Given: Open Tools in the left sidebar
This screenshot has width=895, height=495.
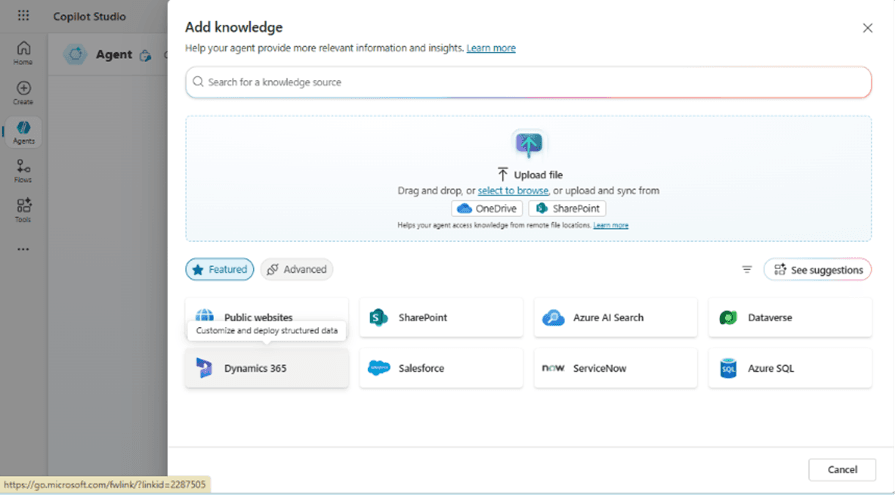Looking at the screenshot, I should 23,210.
